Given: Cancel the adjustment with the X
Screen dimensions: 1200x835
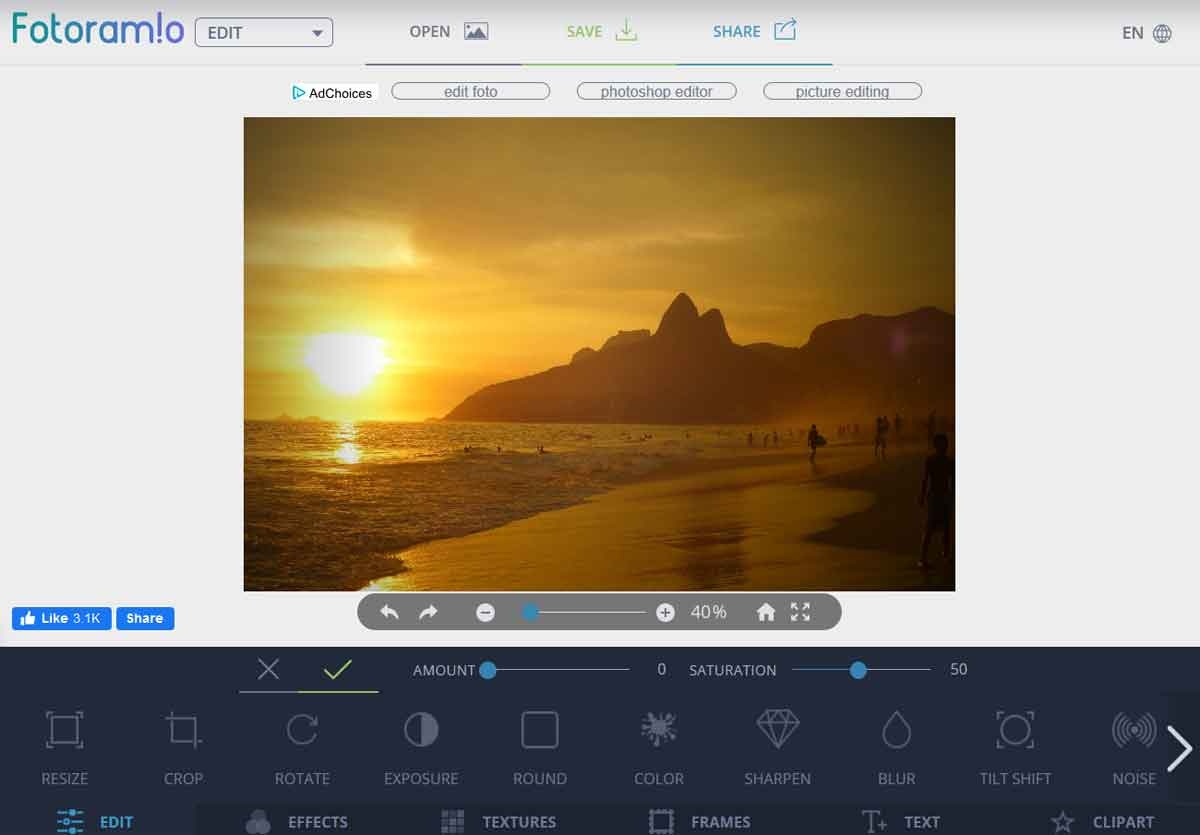Looking at the screenshot, I should [268, 669].
